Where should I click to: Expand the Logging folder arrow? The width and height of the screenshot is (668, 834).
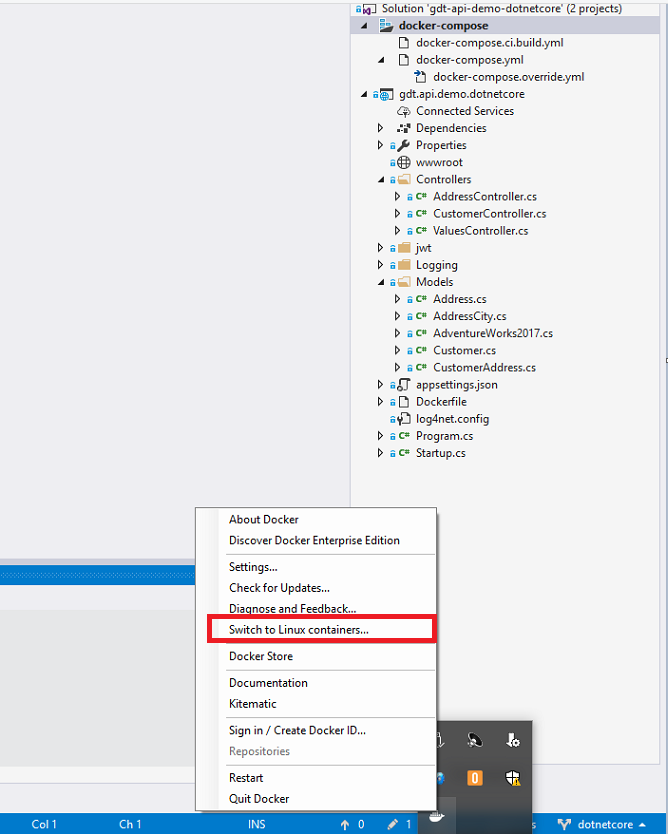point(381,265)
